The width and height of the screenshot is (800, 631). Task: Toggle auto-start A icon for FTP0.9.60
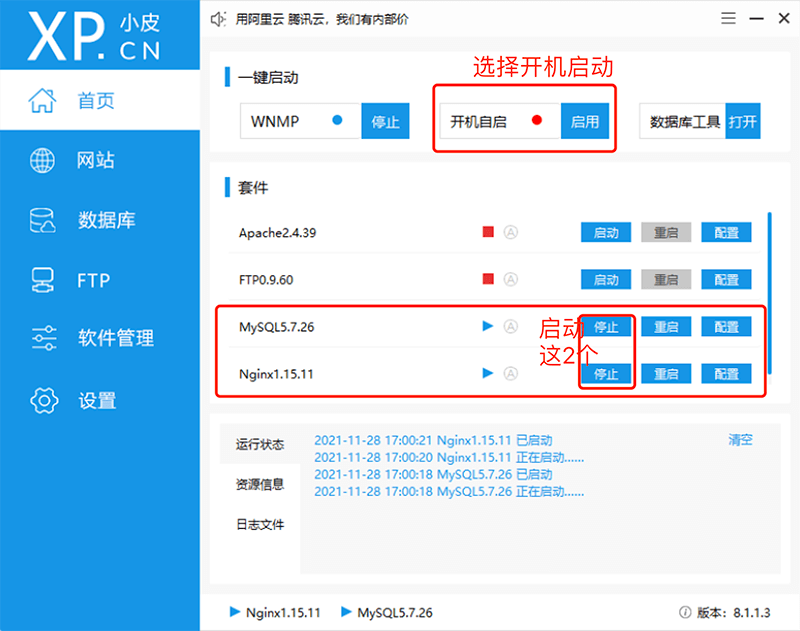(x=511, y=279)
